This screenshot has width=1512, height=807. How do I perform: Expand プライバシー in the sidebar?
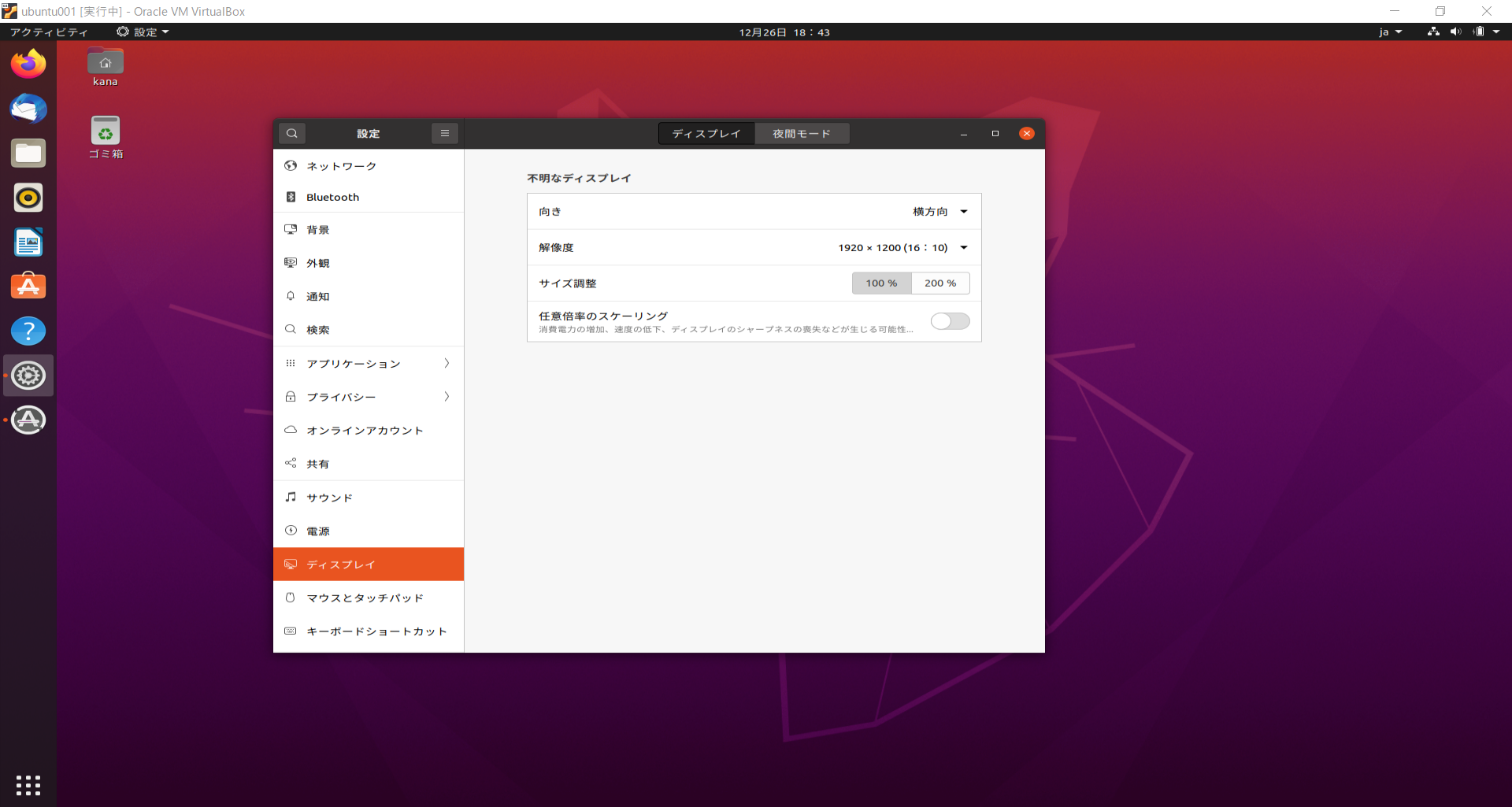coord(369,397)
